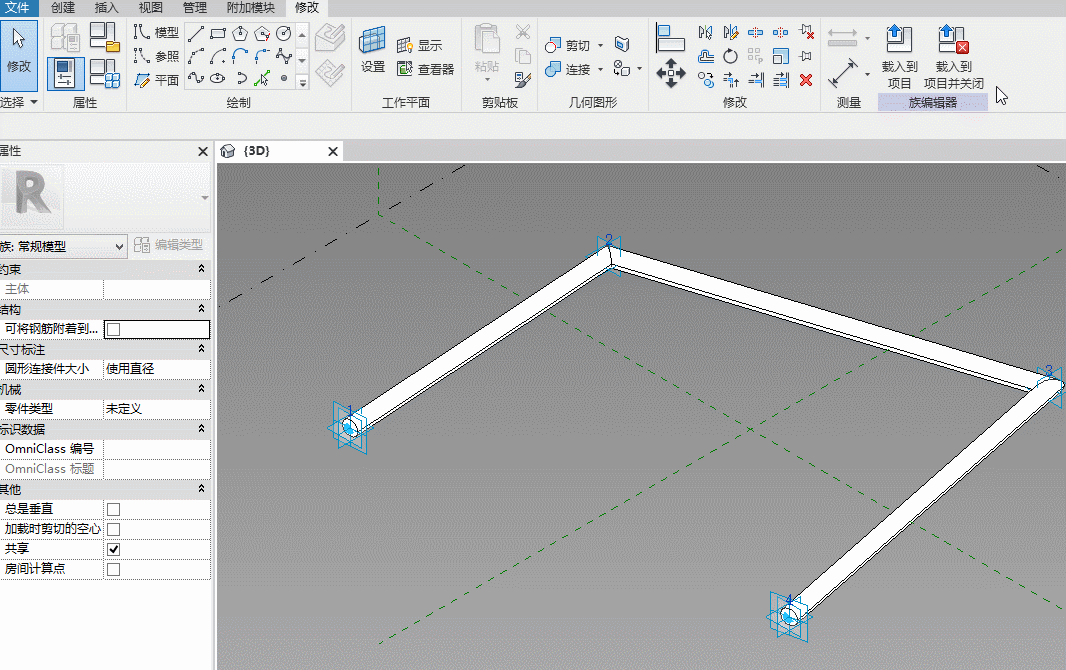Tick the 房间计算点 checkbox
This screenshot has height=670, width=1066.
114,569
